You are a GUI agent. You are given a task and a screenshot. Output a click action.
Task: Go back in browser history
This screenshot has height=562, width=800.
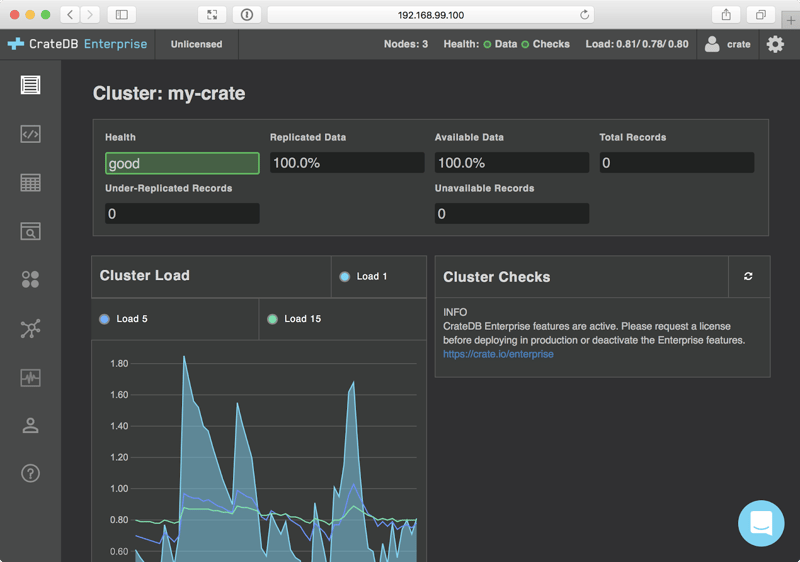point(70,15)
